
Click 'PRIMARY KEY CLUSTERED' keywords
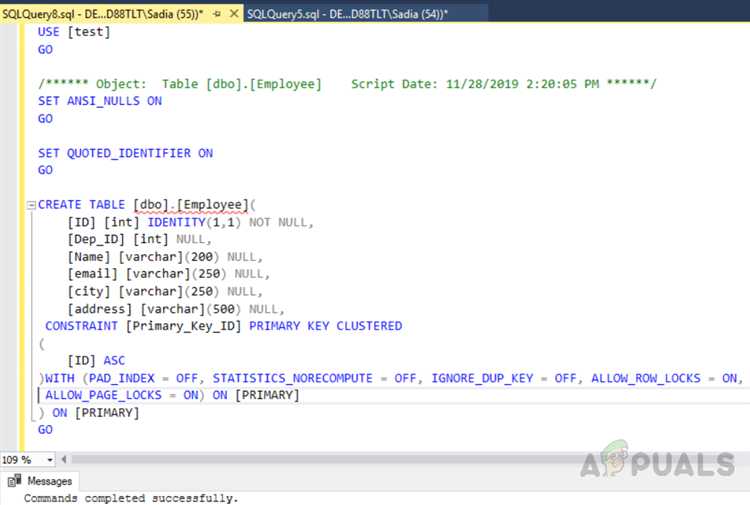pos(326,326)
